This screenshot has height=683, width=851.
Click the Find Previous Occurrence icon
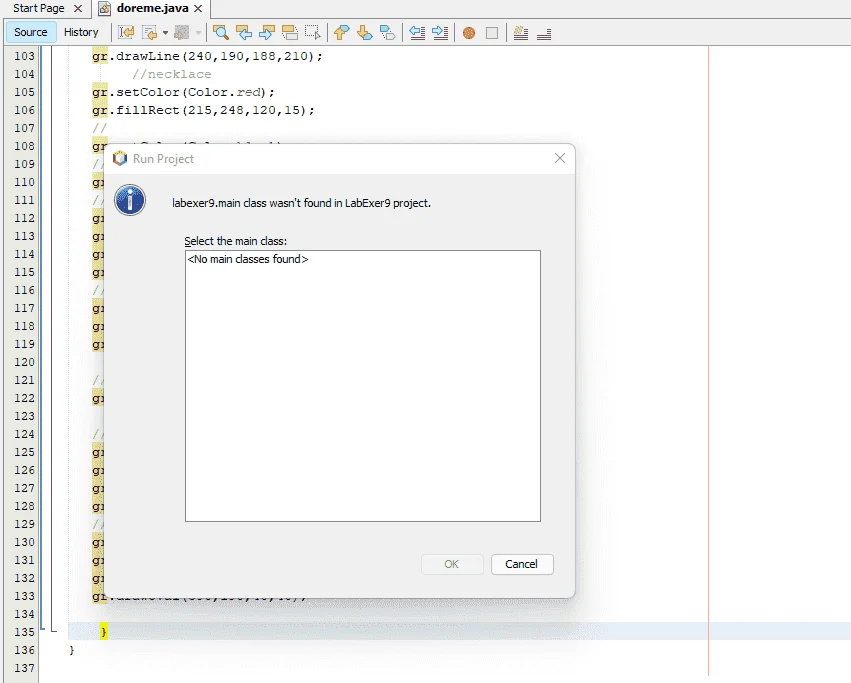(x=244, y=33)
